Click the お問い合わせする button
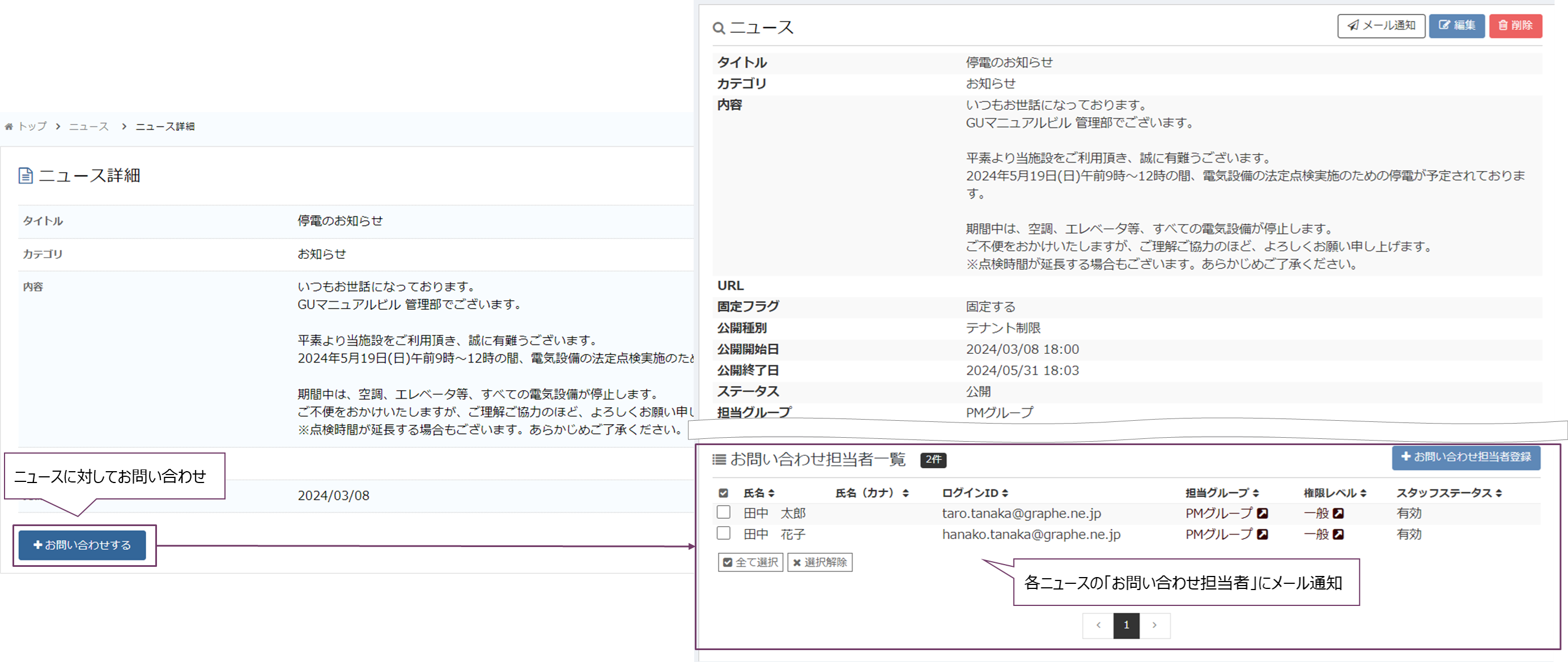 [x=82, y=545]
